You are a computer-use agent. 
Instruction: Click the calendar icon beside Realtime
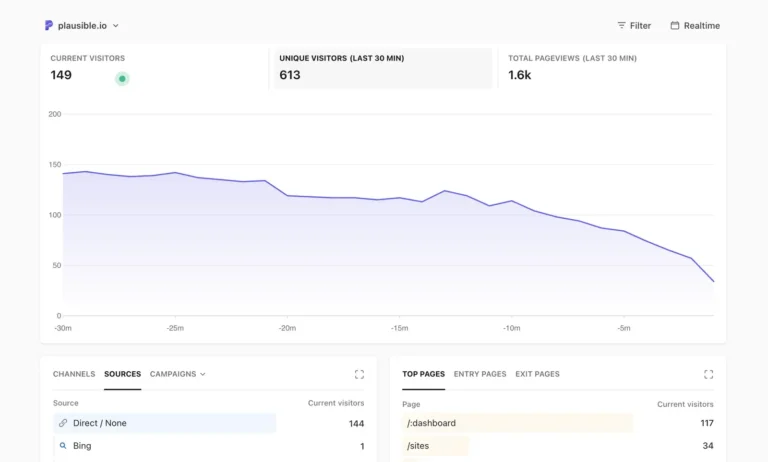click(674, 25)
